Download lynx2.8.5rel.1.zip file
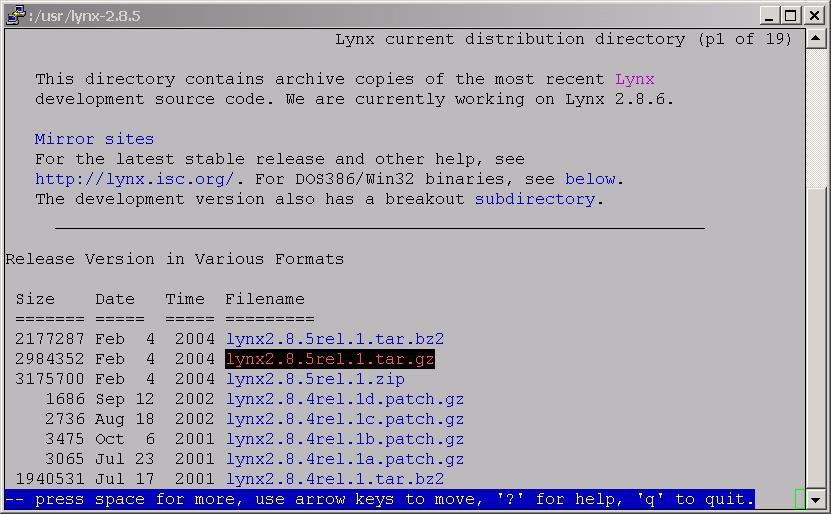The image size is (831, 514). (x=315, y=379)
